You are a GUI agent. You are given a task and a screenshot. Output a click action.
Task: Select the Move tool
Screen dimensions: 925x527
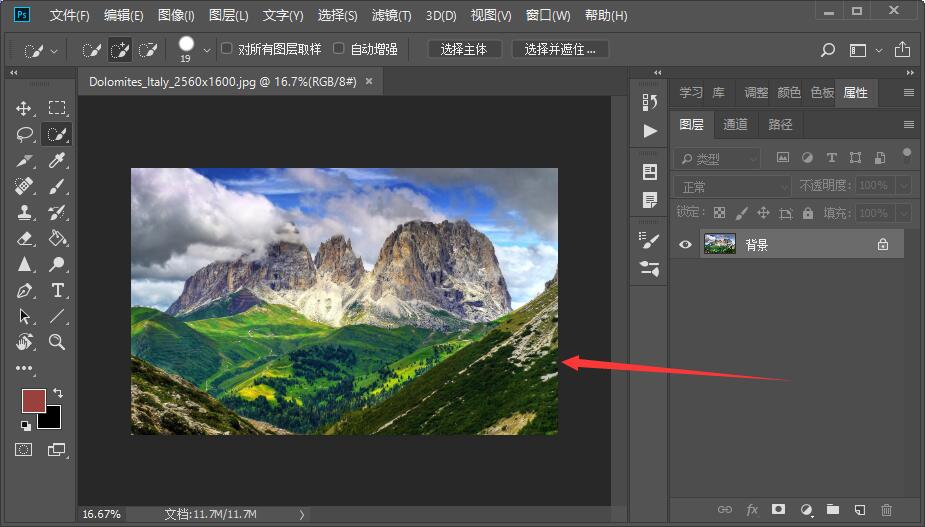[24, 108]
